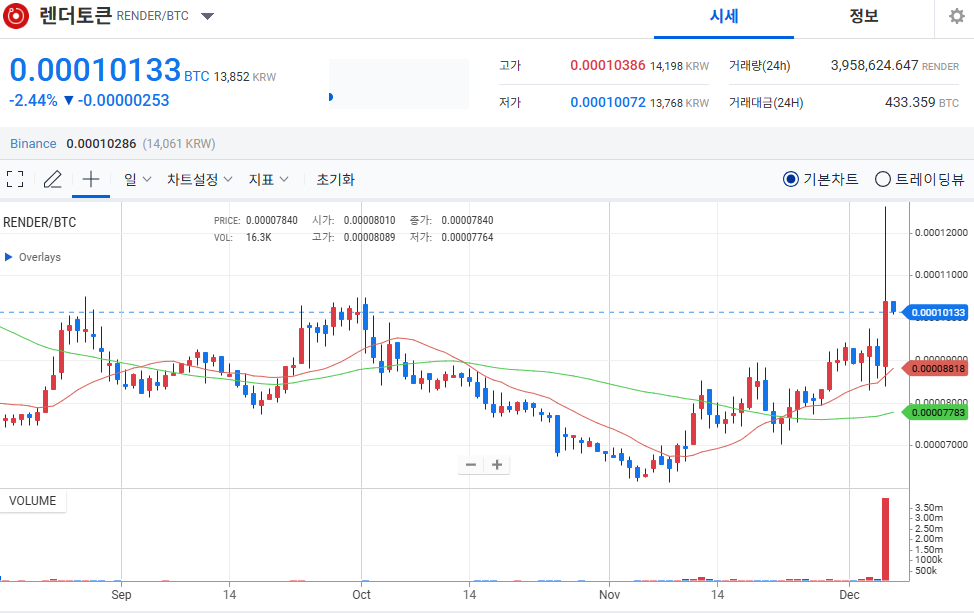Click the price drop arrow indicator
974x613 pixels.
click(66, 101)
